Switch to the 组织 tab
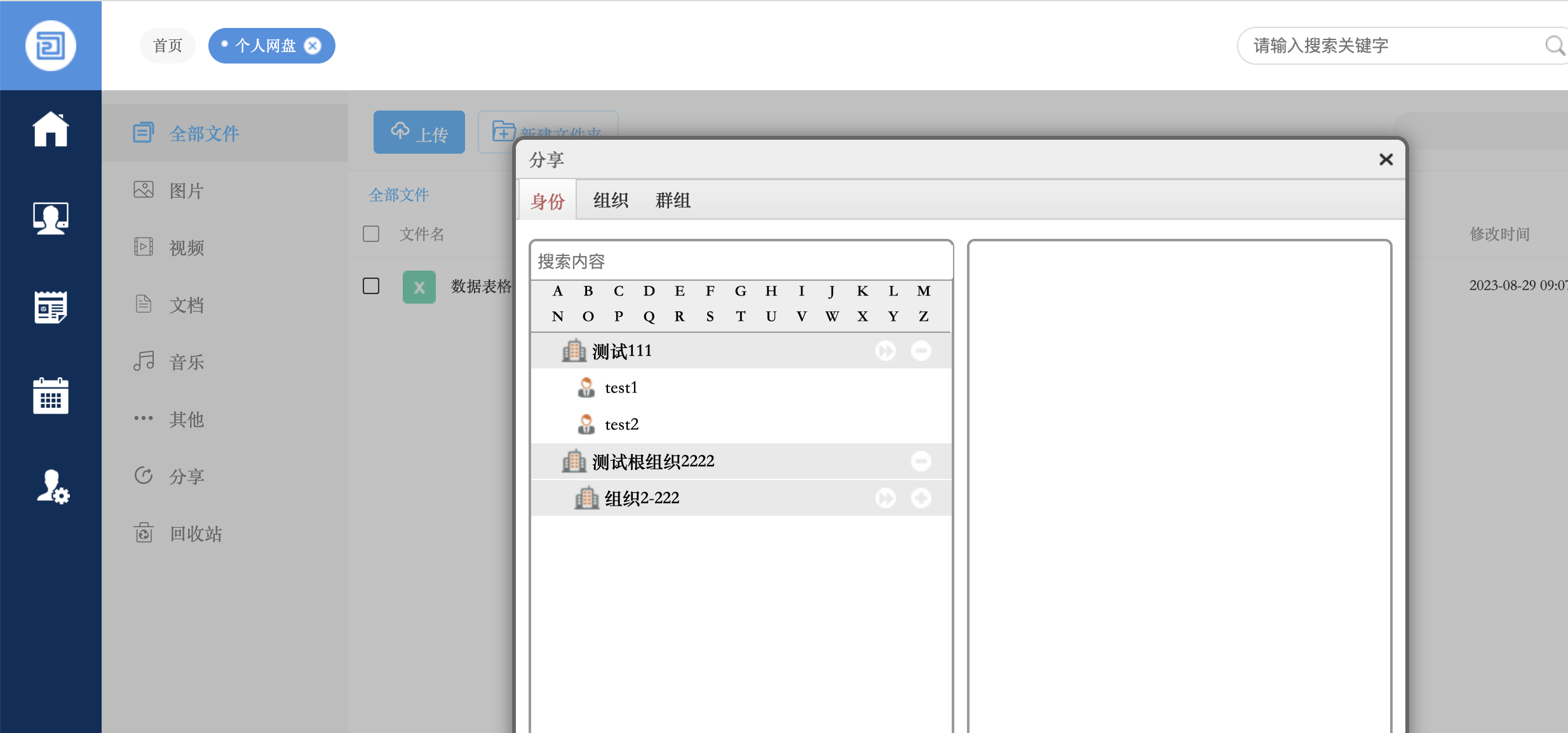Screen dimensions: 1568x733 pyautogui.click(x=611, y=201)
